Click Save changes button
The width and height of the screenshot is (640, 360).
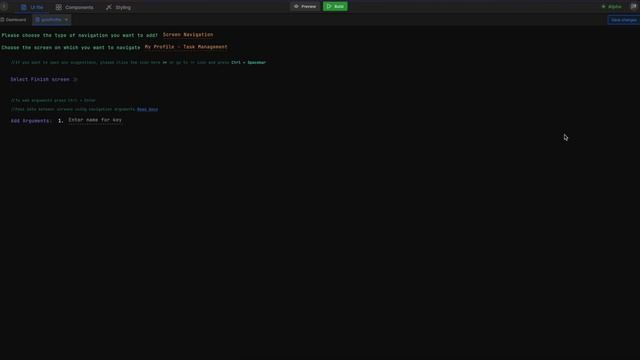pos(623,20)
